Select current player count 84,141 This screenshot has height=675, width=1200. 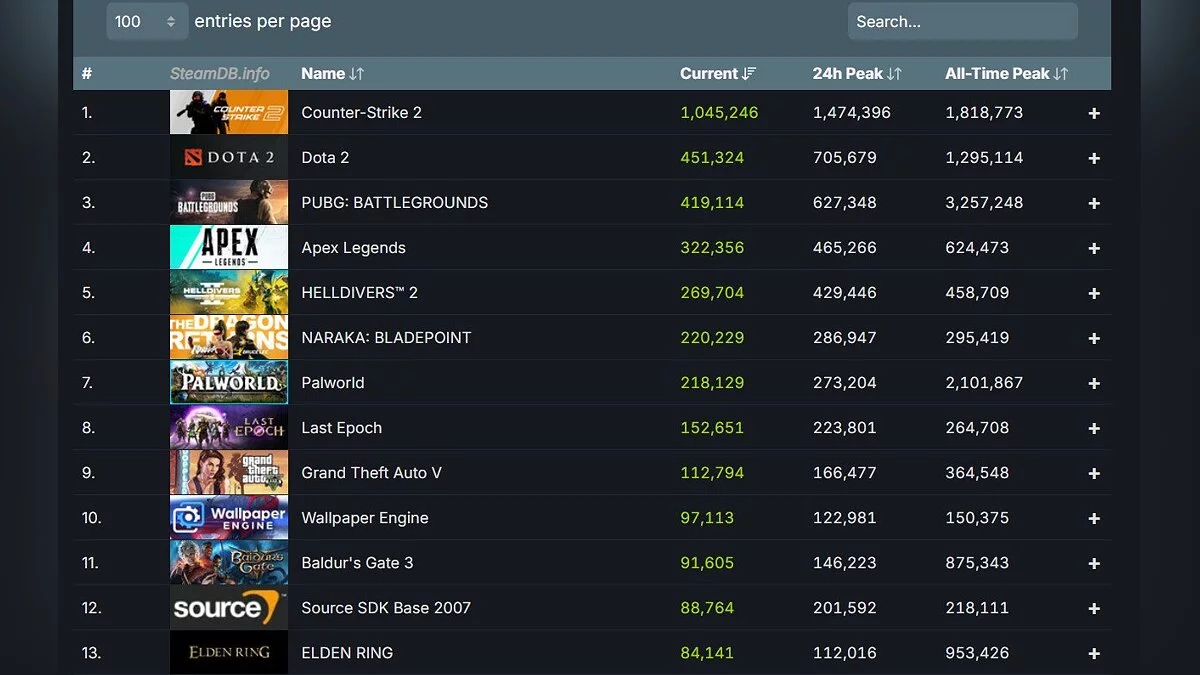click(707, 652)
